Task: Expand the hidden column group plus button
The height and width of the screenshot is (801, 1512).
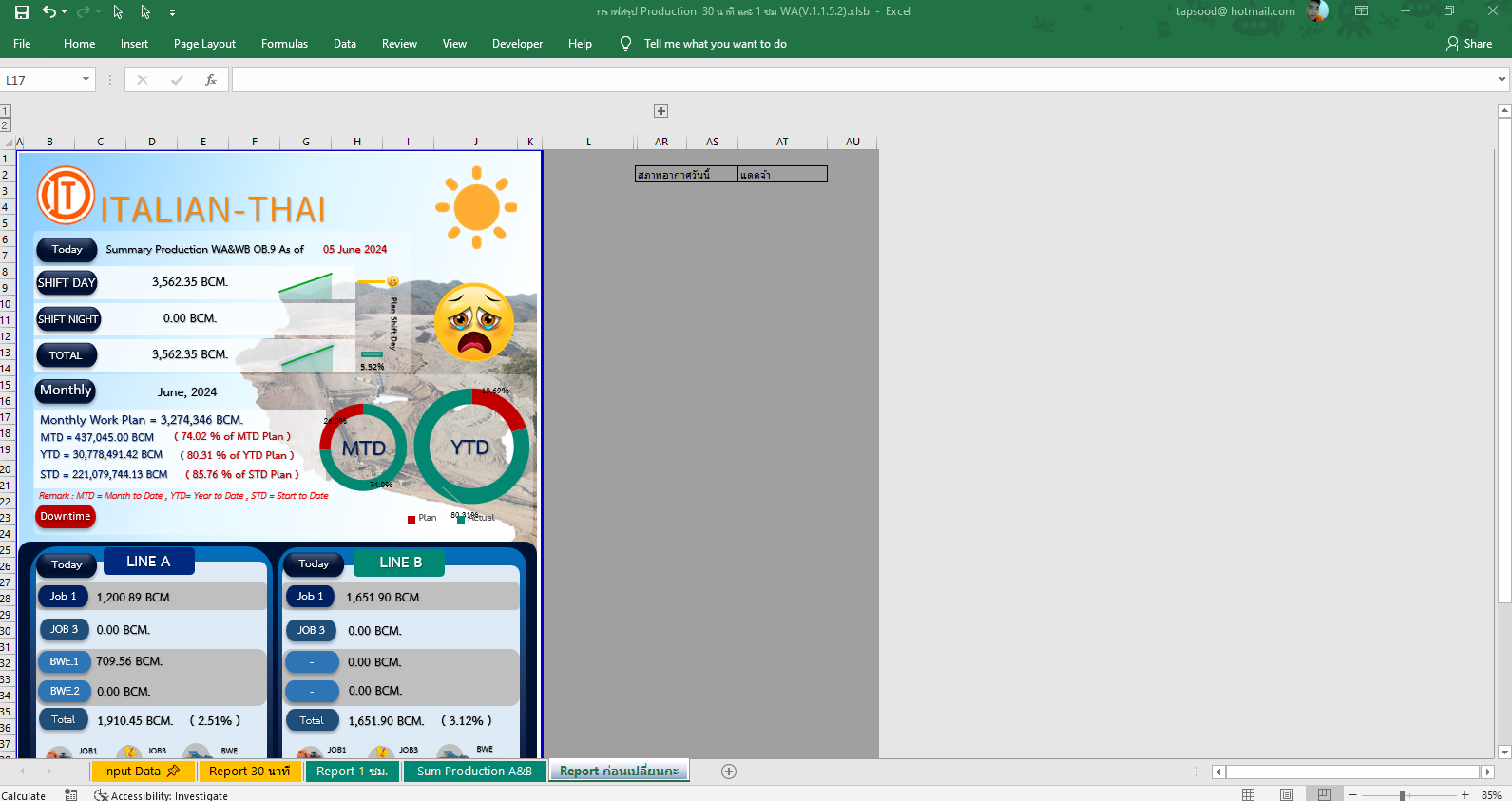Action: click(660, 111)
